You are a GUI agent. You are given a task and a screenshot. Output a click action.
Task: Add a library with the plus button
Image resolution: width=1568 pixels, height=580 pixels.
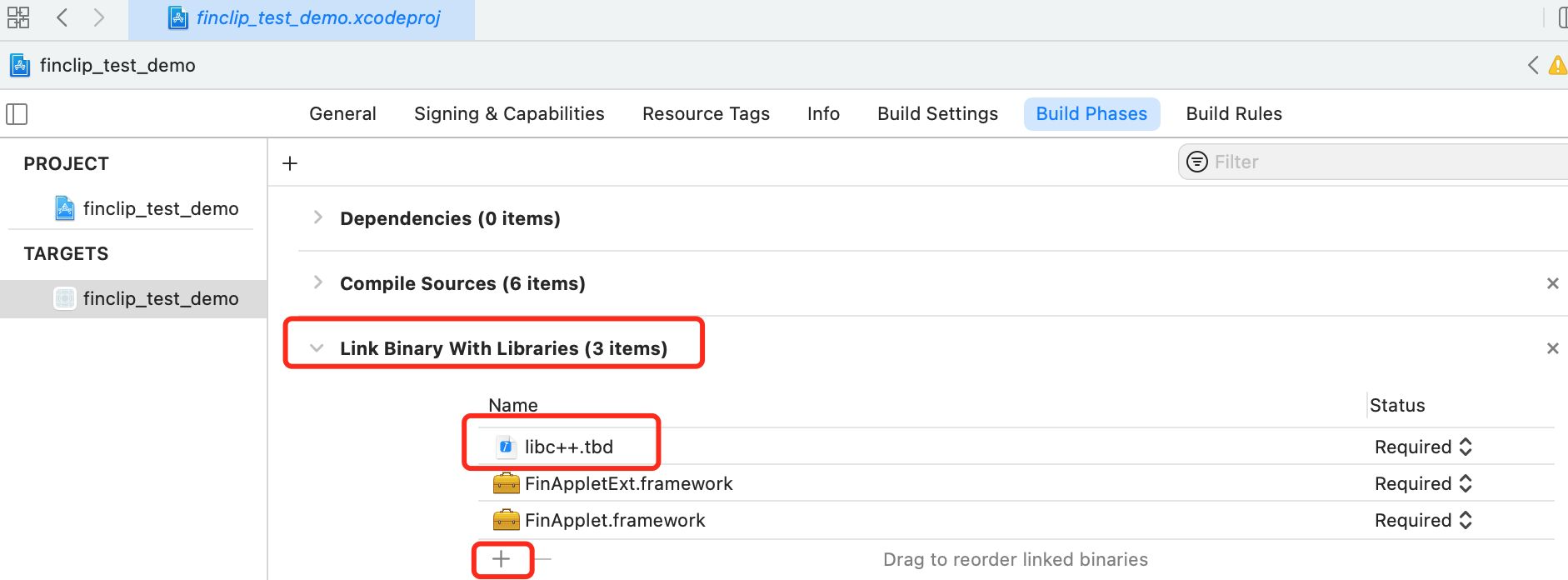501,559
